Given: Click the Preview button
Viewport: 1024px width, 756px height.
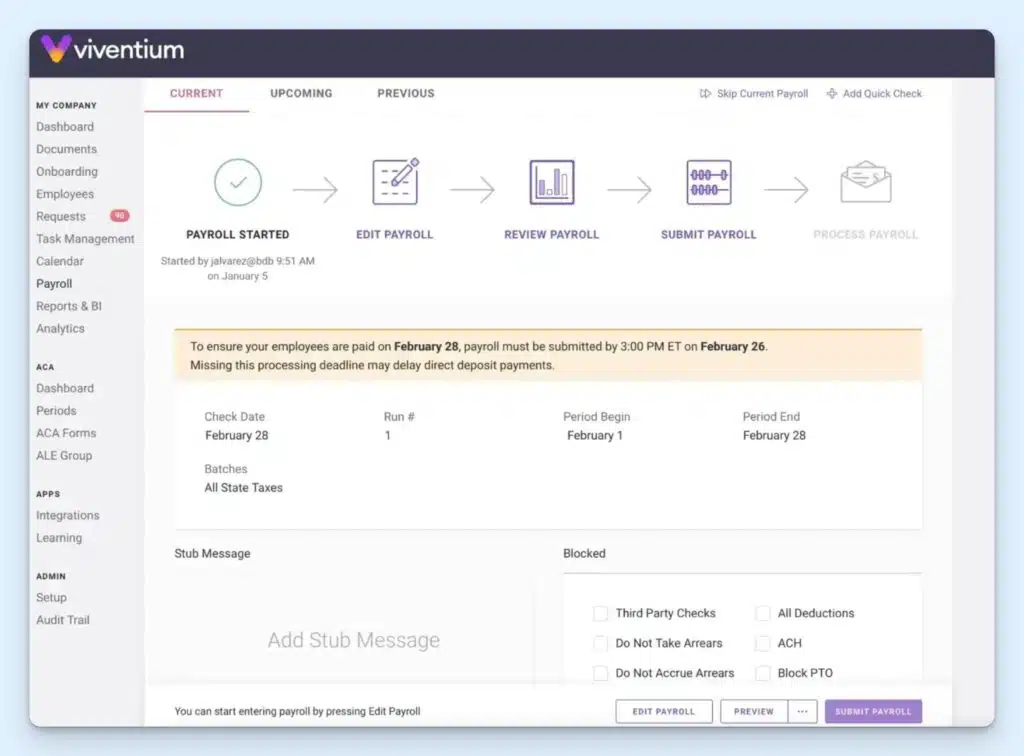Looking at the screenshot, I should pos(754,712).
